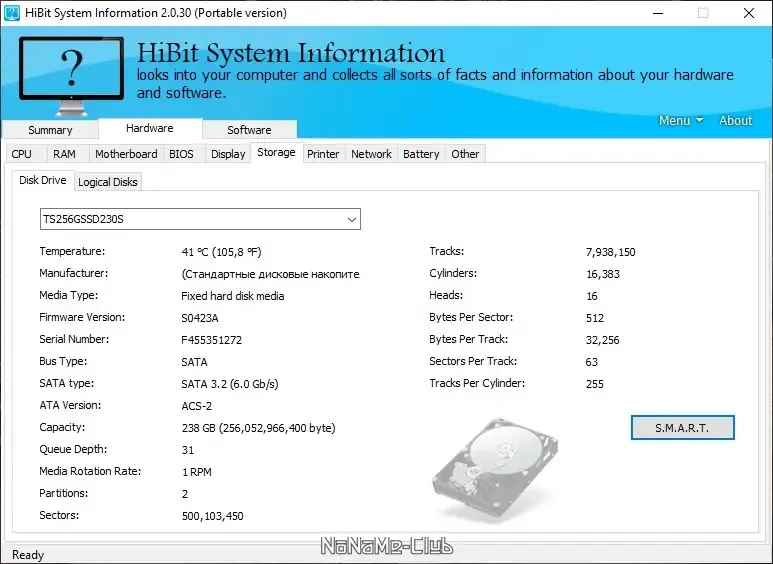The width and height of the screenshot is (773, 564).
Task: Open the Printer tab
Action: pos(323,154)
